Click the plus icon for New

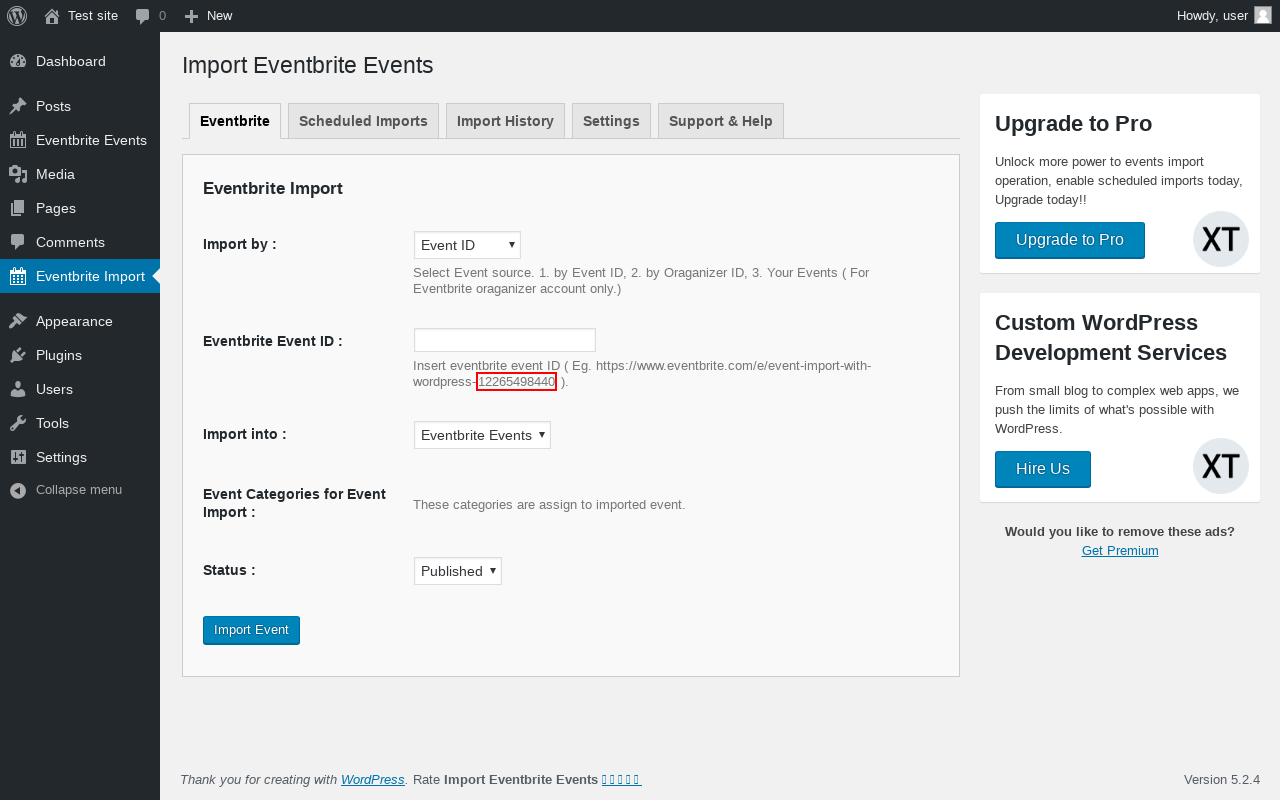click(x=192, y=16)
